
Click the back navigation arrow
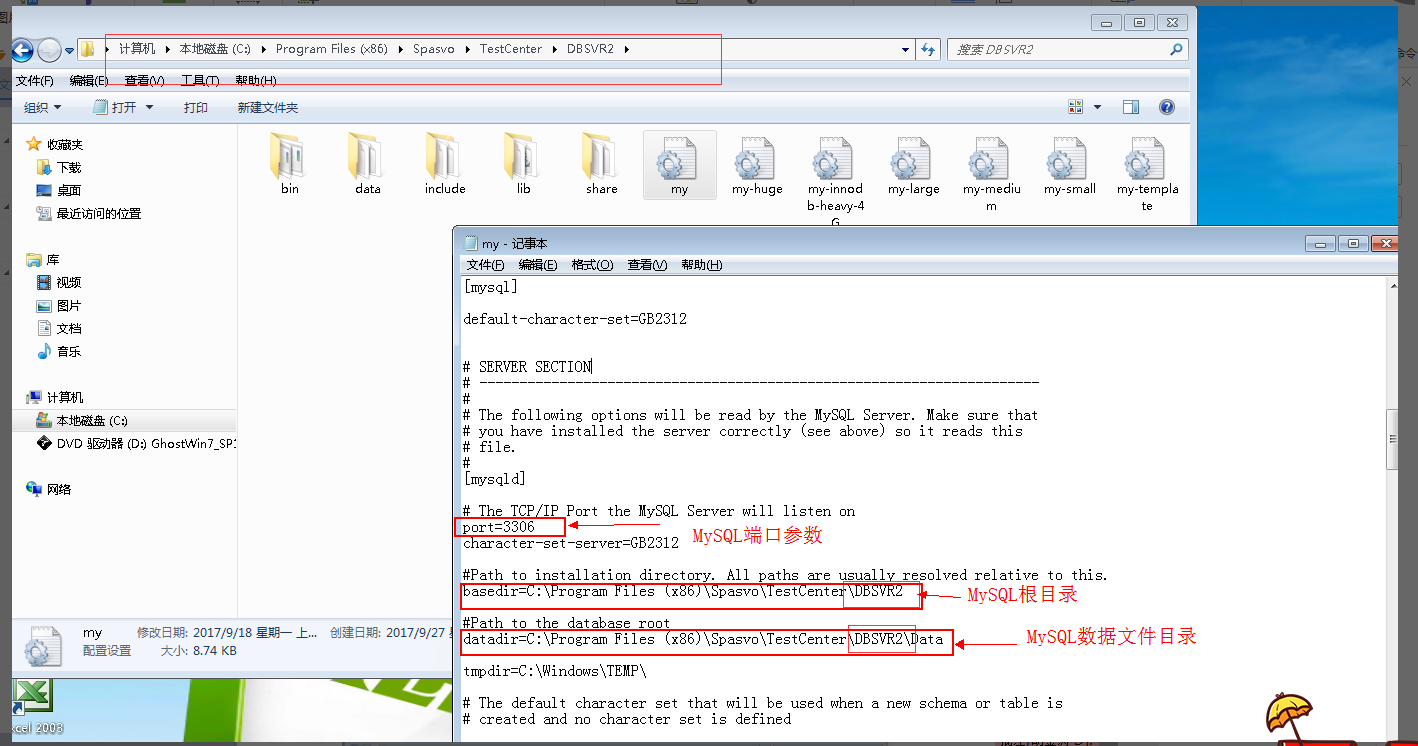[22, 49]
